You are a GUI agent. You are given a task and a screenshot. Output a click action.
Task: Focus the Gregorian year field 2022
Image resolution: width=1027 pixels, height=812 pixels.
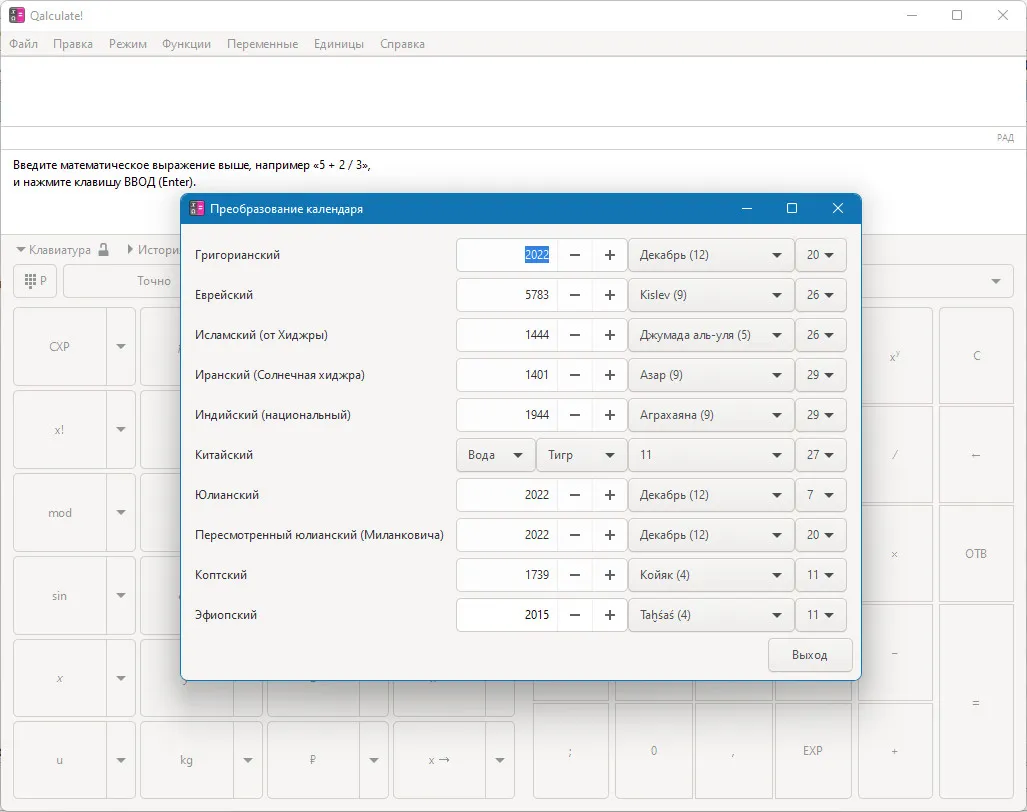click(x=507, y=255)
